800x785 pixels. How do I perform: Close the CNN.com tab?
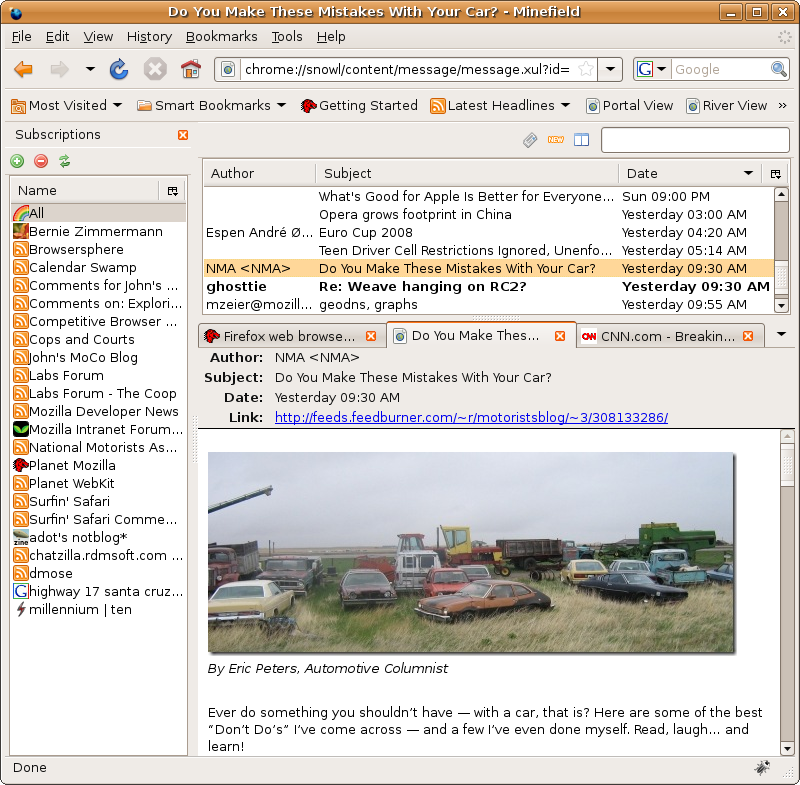[747, 336]
